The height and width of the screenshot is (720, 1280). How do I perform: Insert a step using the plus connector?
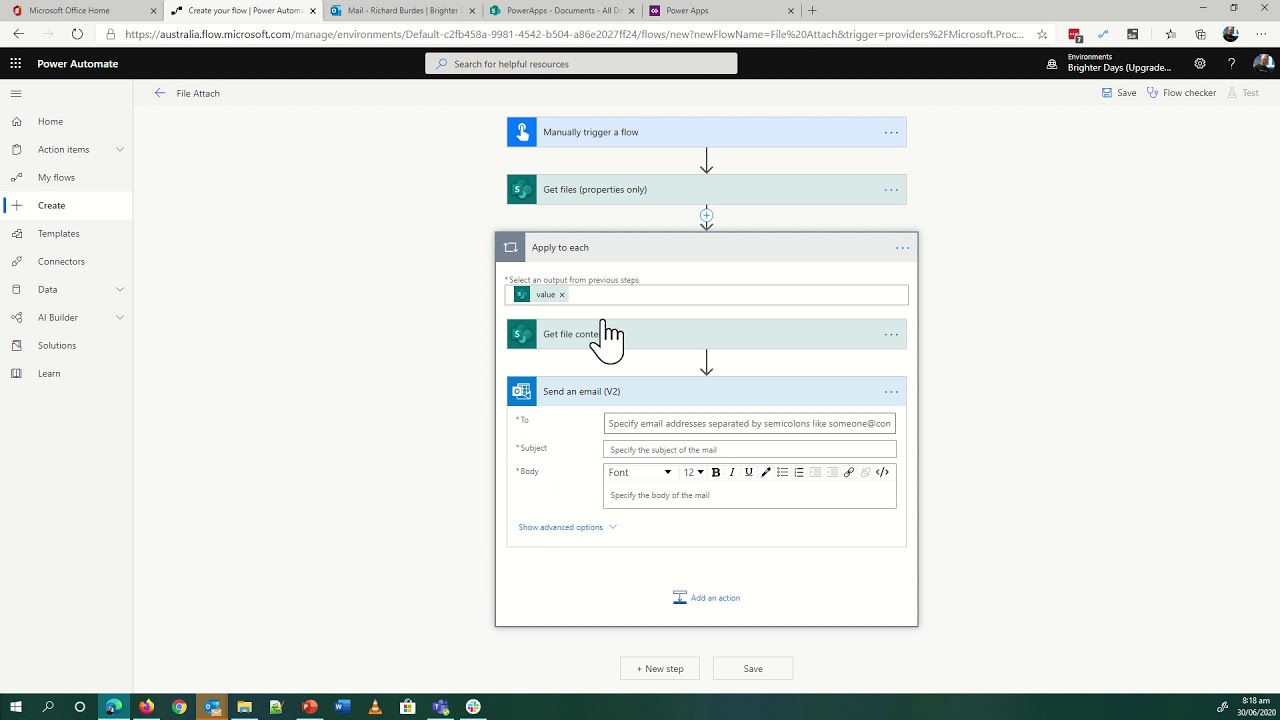(706, 215)
